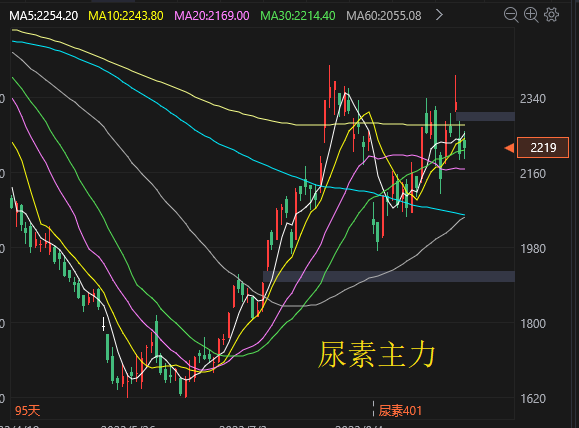Open chart settings gear icon
The width and height of the screenshot is (579, 428).
552,15
